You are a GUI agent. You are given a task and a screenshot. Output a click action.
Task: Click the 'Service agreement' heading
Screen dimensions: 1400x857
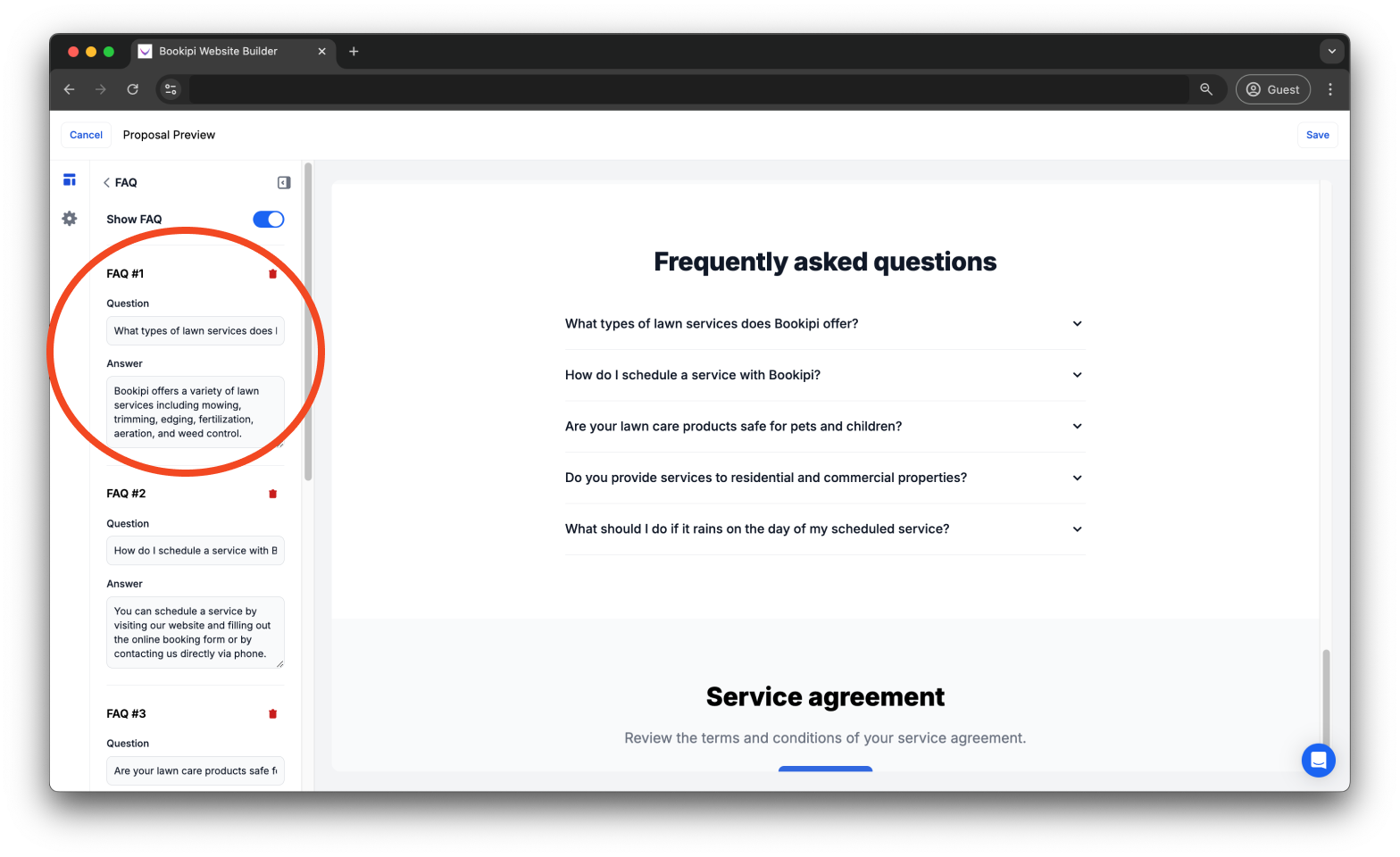825,697
